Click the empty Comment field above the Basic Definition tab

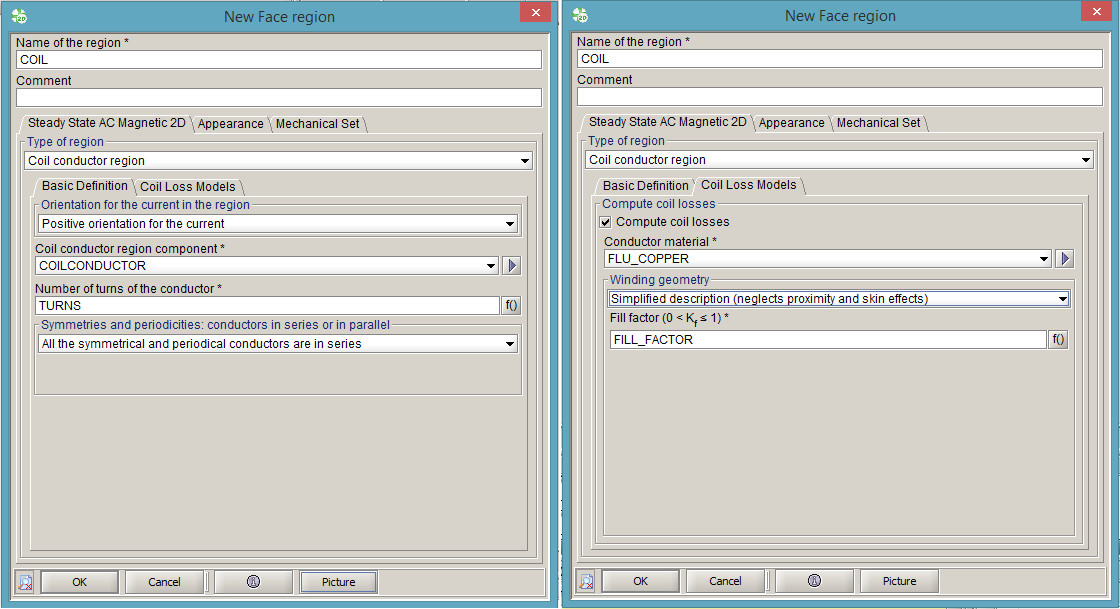click(278, 98)
